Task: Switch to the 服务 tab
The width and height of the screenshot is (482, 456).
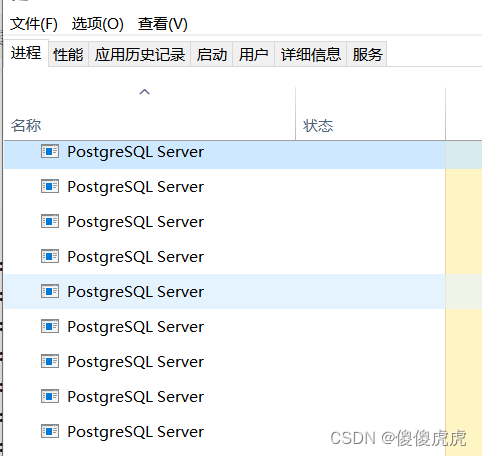Action: click(367, 54)
